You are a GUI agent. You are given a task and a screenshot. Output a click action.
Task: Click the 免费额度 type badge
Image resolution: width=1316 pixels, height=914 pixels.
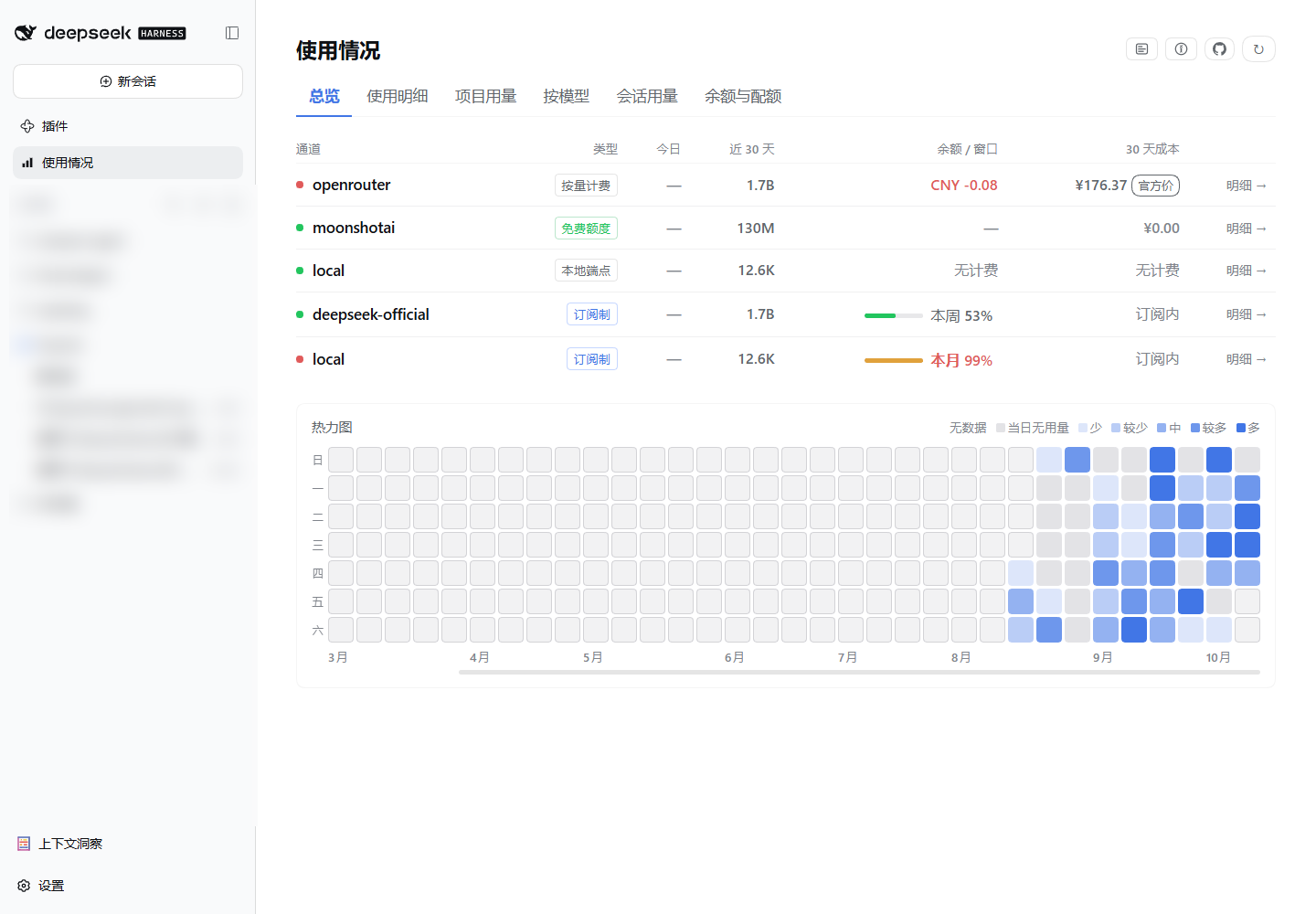point(586,228)
